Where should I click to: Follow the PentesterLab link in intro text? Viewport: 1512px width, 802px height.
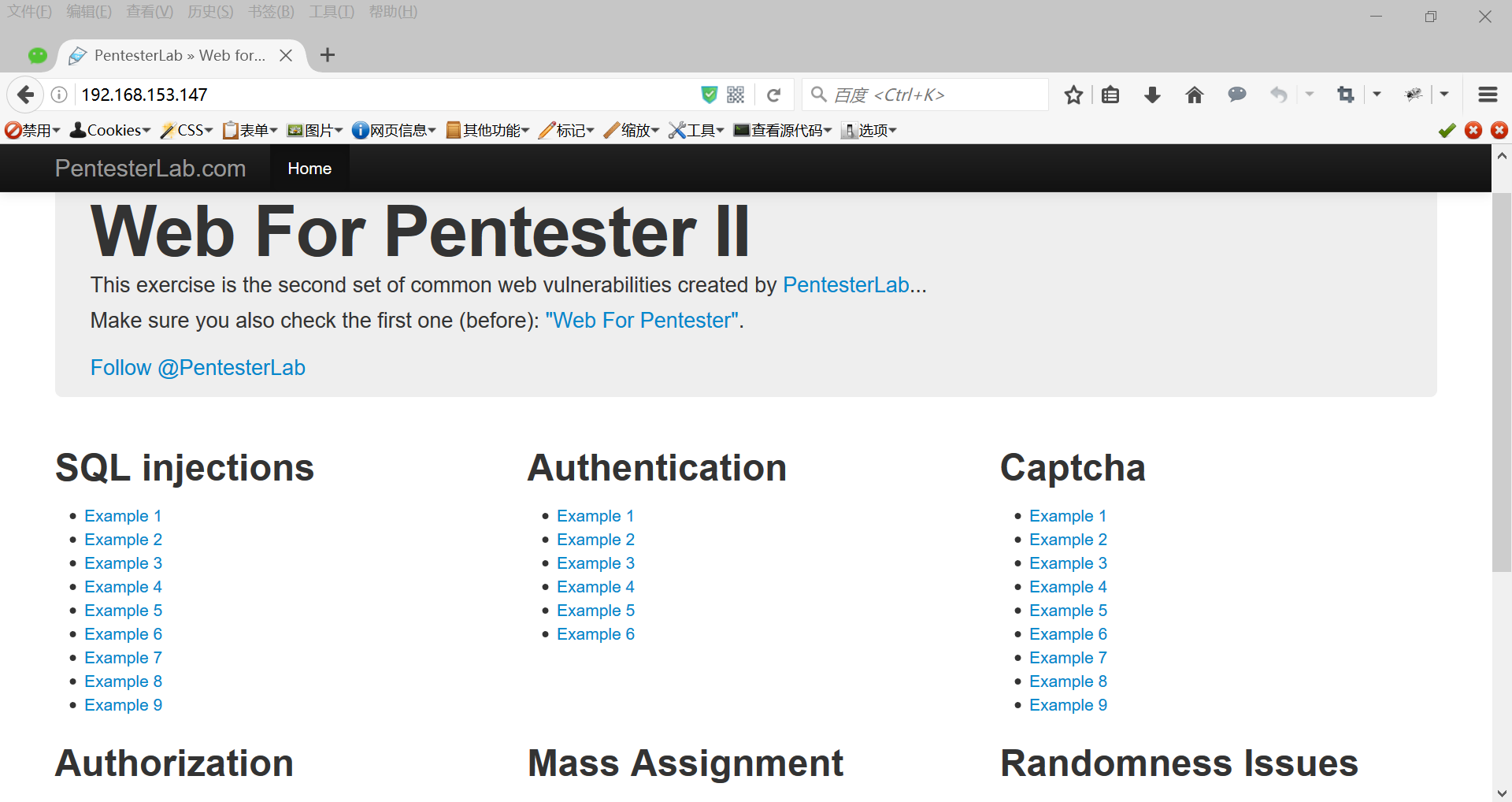(846, 285)
